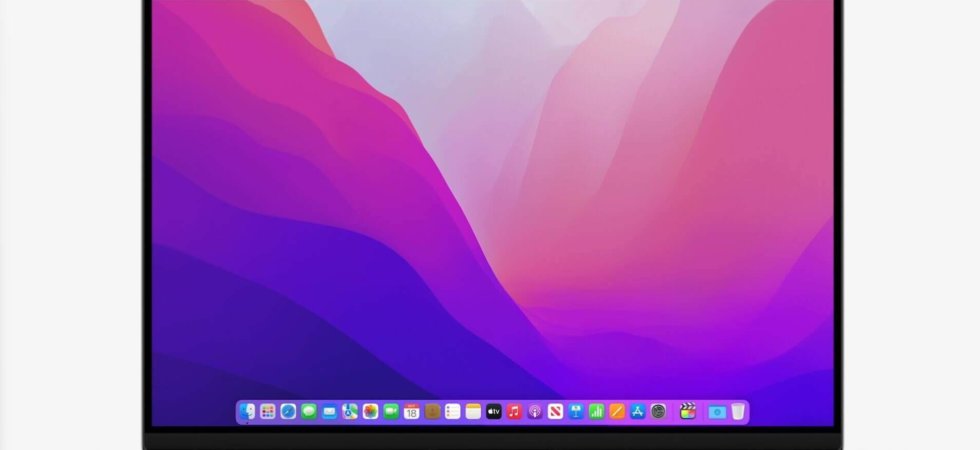Screen dimensions: 980x450
Task: Launch Keynote from the dock
Action: pyautogui.click(x=576, y=411)
